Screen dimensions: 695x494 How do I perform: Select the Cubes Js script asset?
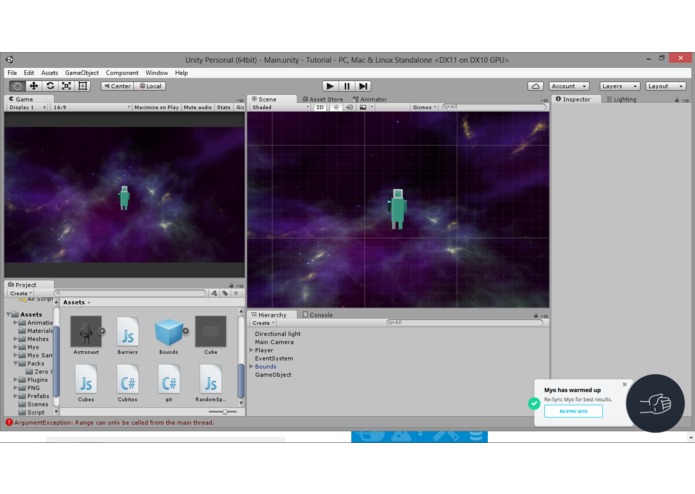[x=86, y=380]
